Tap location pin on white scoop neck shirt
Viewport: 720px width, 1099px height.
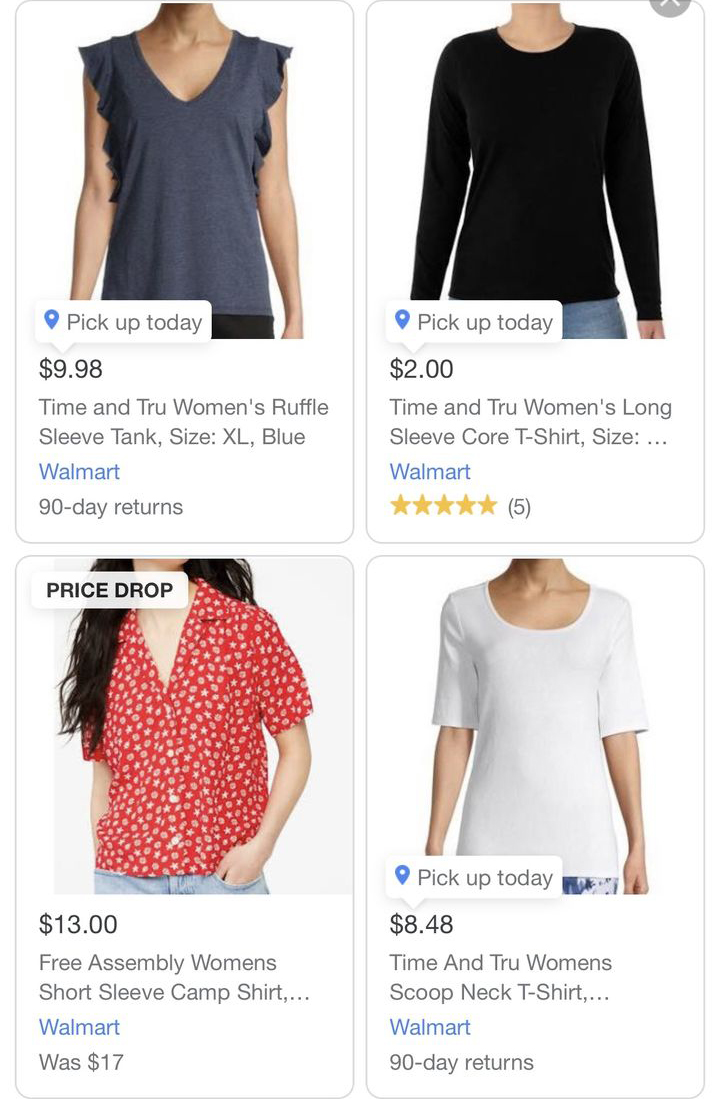tap(403, 876)
